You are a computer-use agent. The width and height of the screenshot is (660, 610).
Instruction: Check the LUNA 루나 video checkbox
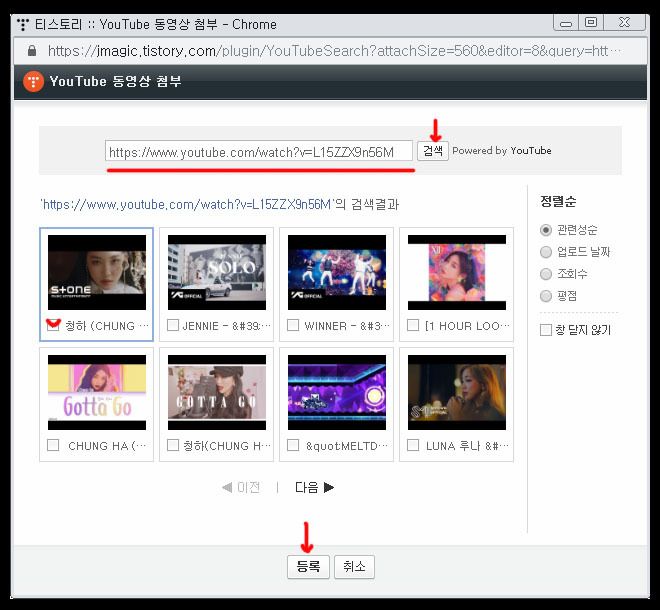coord(413,445)
